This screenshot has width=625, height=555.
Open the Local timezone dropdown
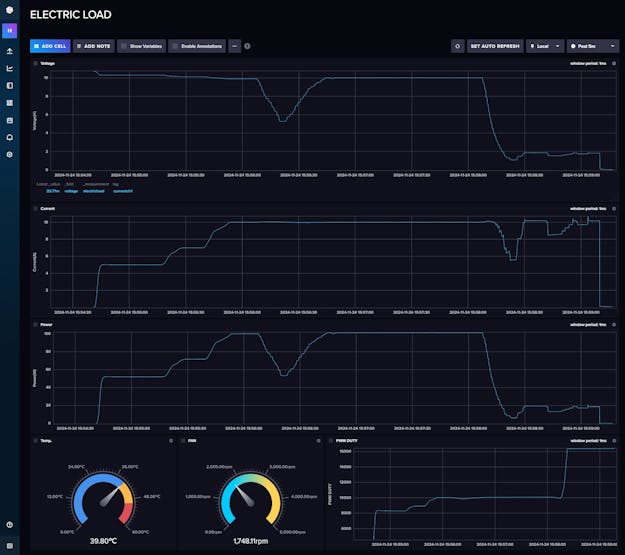click(544, 46)
